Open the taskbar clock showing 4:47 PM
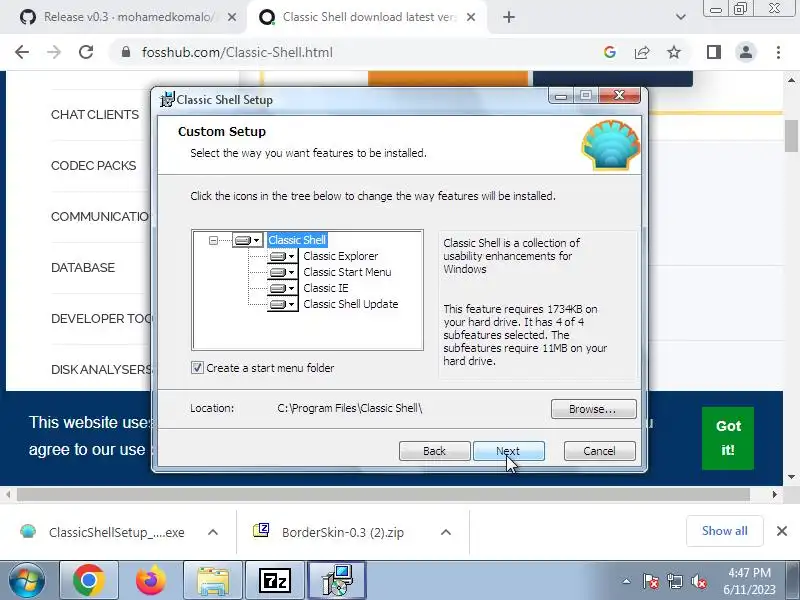The height and width of the screenshot is (600, 800). coord(749,581)
